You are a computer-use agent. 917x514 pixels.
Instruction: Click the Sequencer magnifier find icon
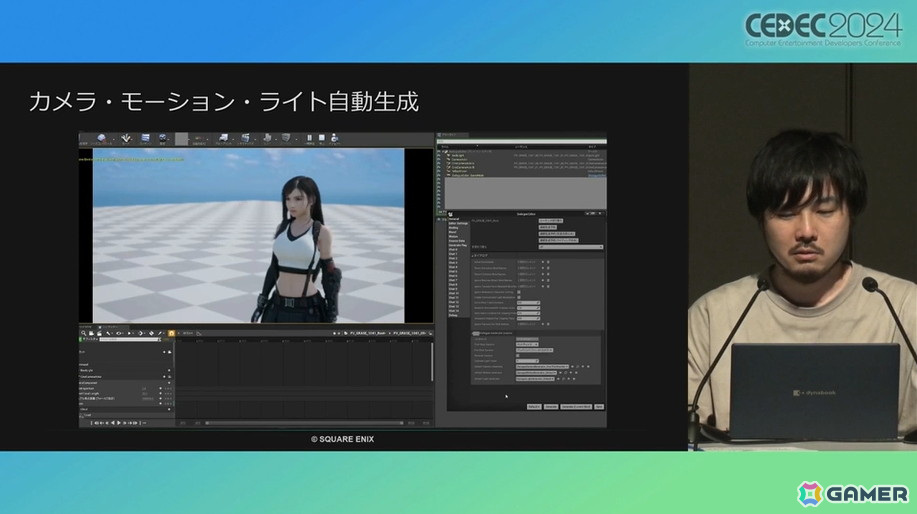point(84,333)
